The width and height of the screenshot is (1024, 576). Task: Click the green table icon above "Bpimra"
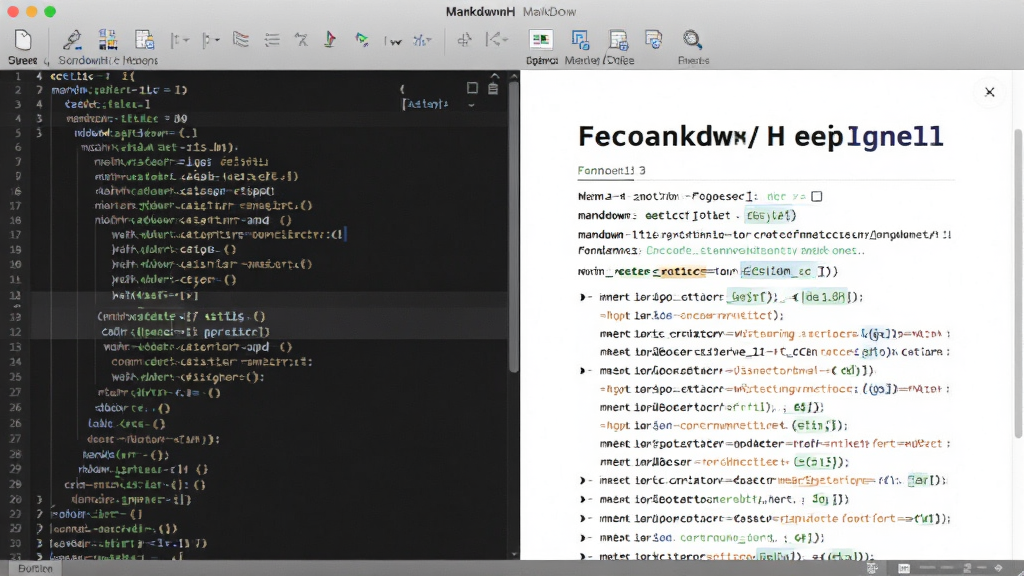[541, 40]
